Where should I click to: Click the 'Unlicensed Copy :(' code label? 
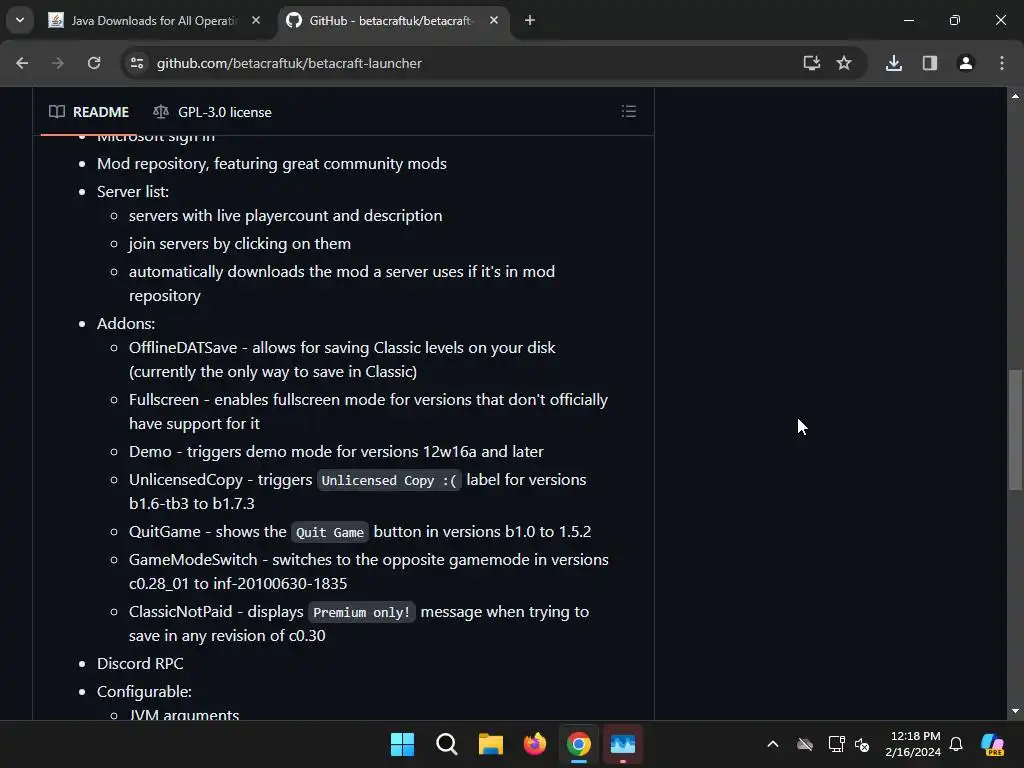tap(389, 480)
